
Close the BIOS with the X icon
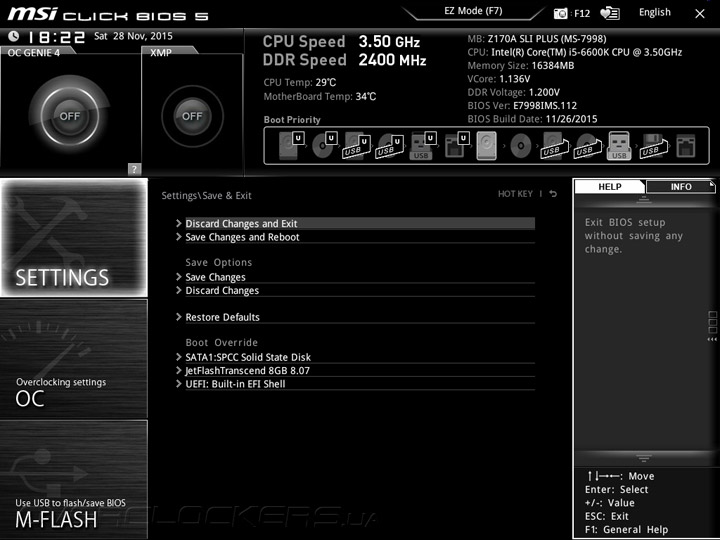(x=700, y=14)
